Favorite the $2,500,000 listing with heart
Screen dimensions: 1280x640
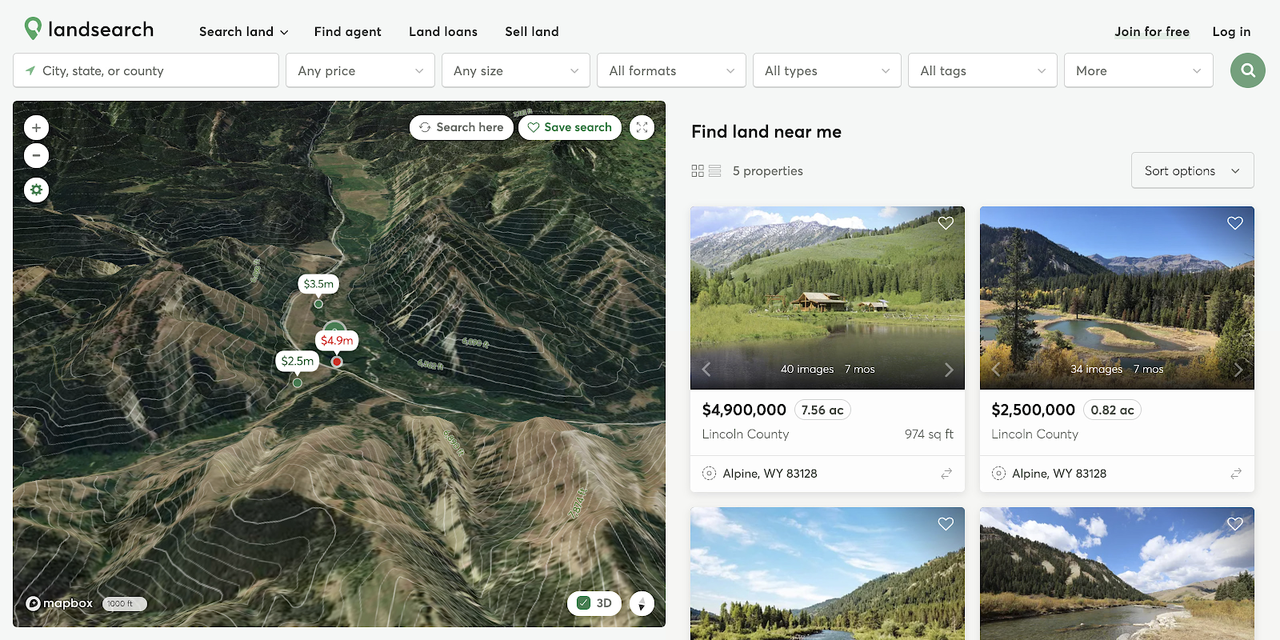coord(1235,224)
